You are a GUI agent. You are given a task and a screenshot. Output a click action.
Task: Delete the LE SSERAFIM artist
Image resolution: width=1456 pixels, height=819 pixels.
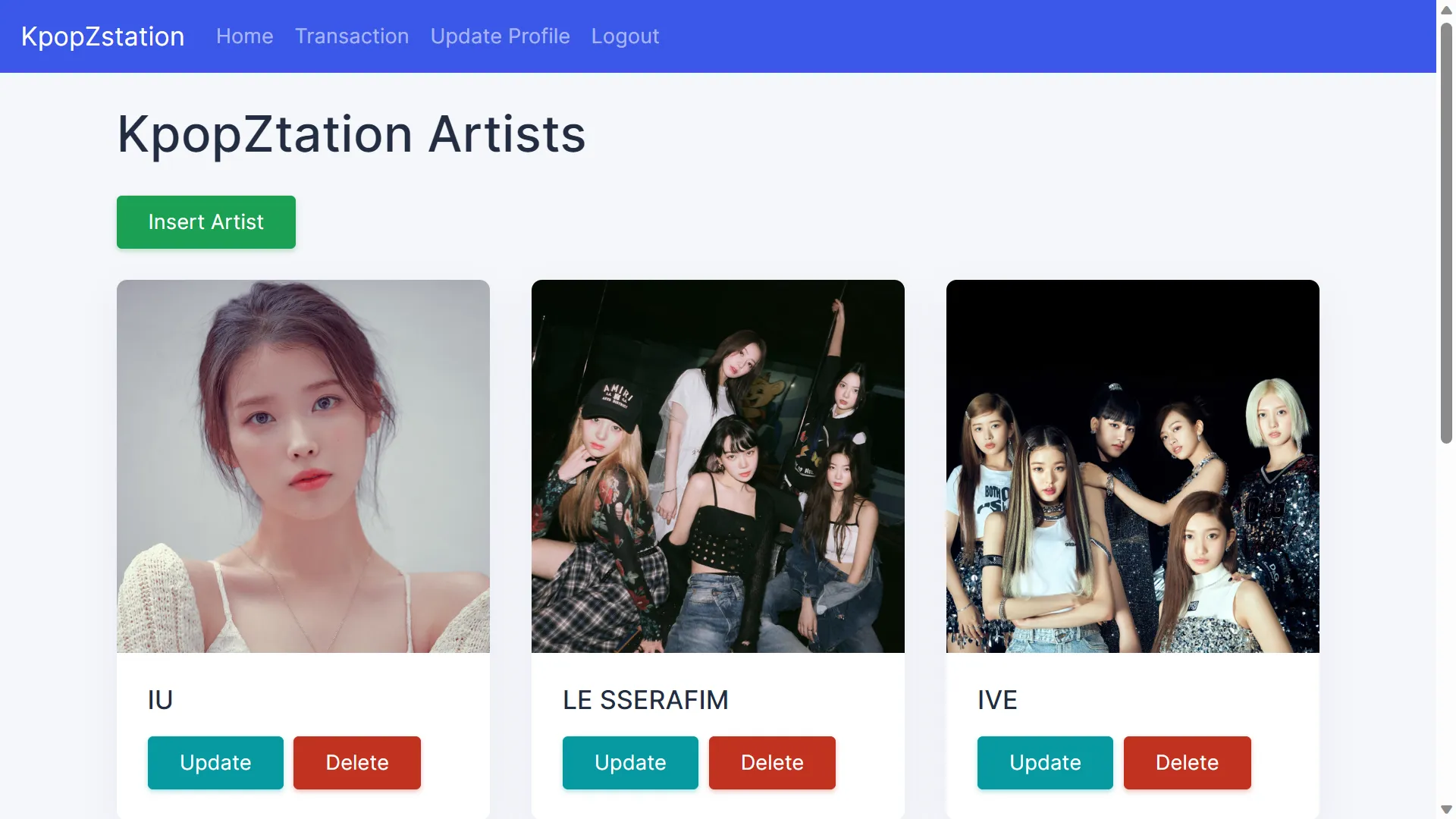point(772,762)
